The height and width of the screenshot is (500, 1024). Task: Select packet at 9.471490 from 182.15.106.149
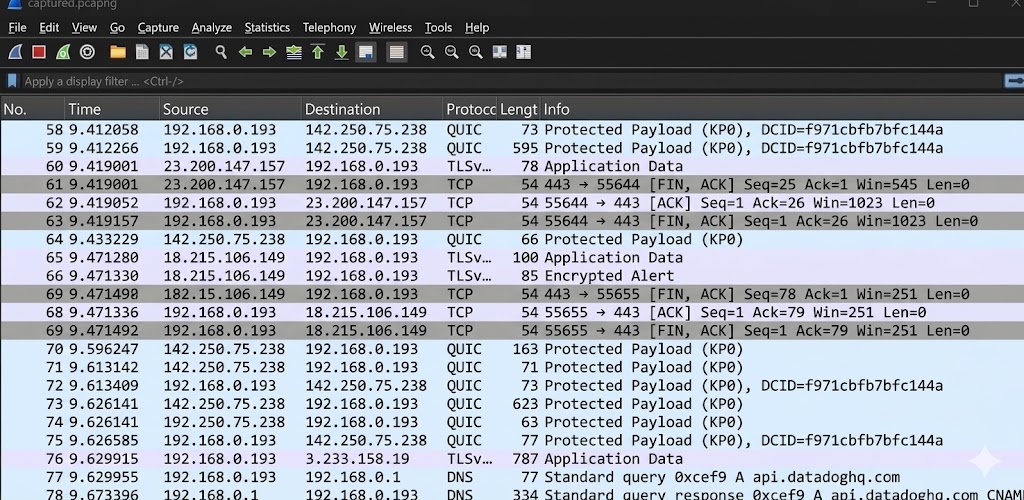[x=512, y=294]
